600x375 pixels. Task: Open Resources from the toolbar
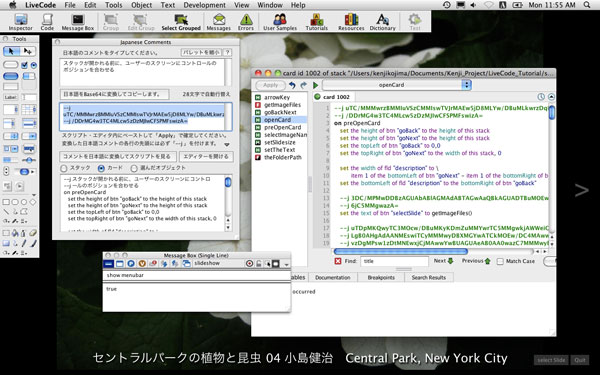(x=351, y=22)
